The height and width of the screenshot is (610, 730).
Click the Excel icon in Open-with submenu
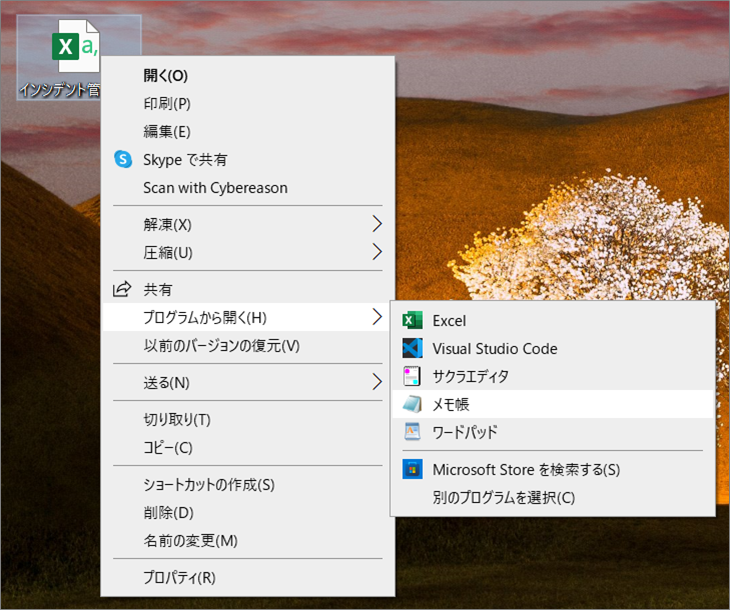point(412,321)
